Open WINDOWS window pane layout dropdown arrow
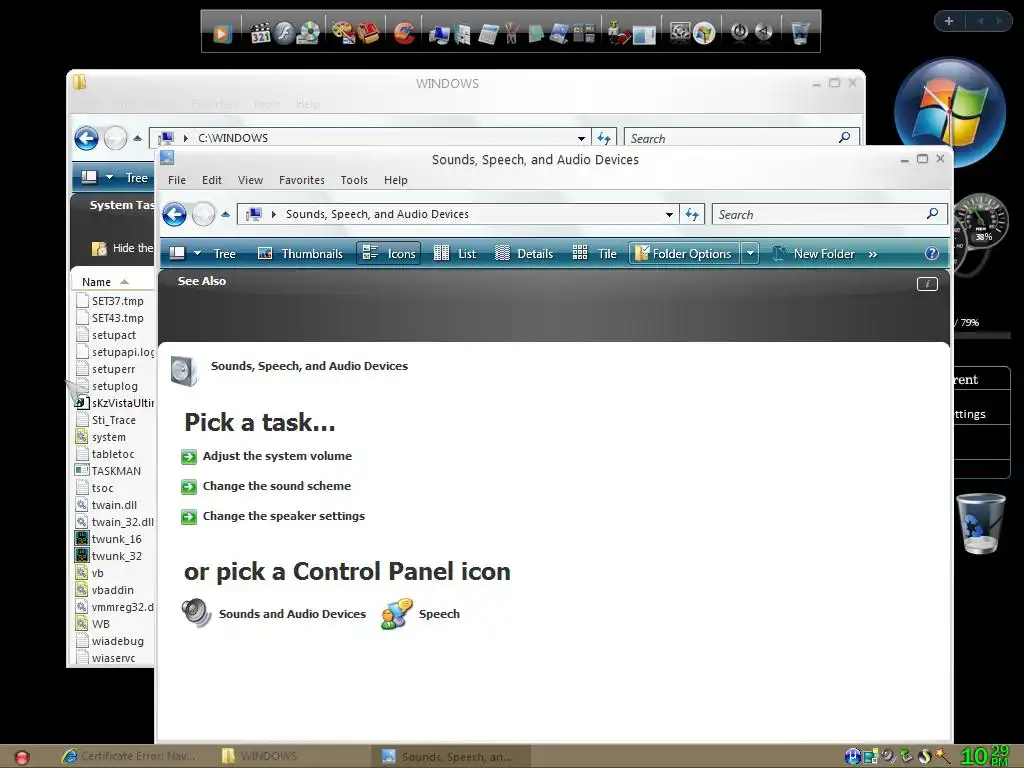 coord(110,178)
